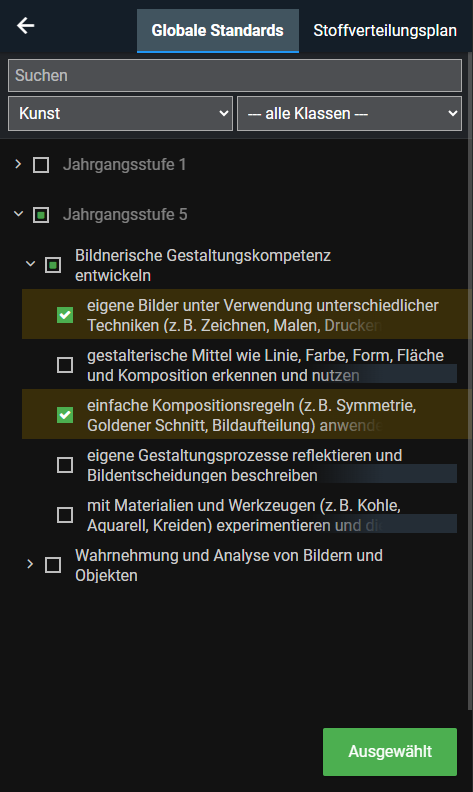Click the back arrow icon
The width and height of the screenshot is (473, 792).
click(x=25, y=25)
